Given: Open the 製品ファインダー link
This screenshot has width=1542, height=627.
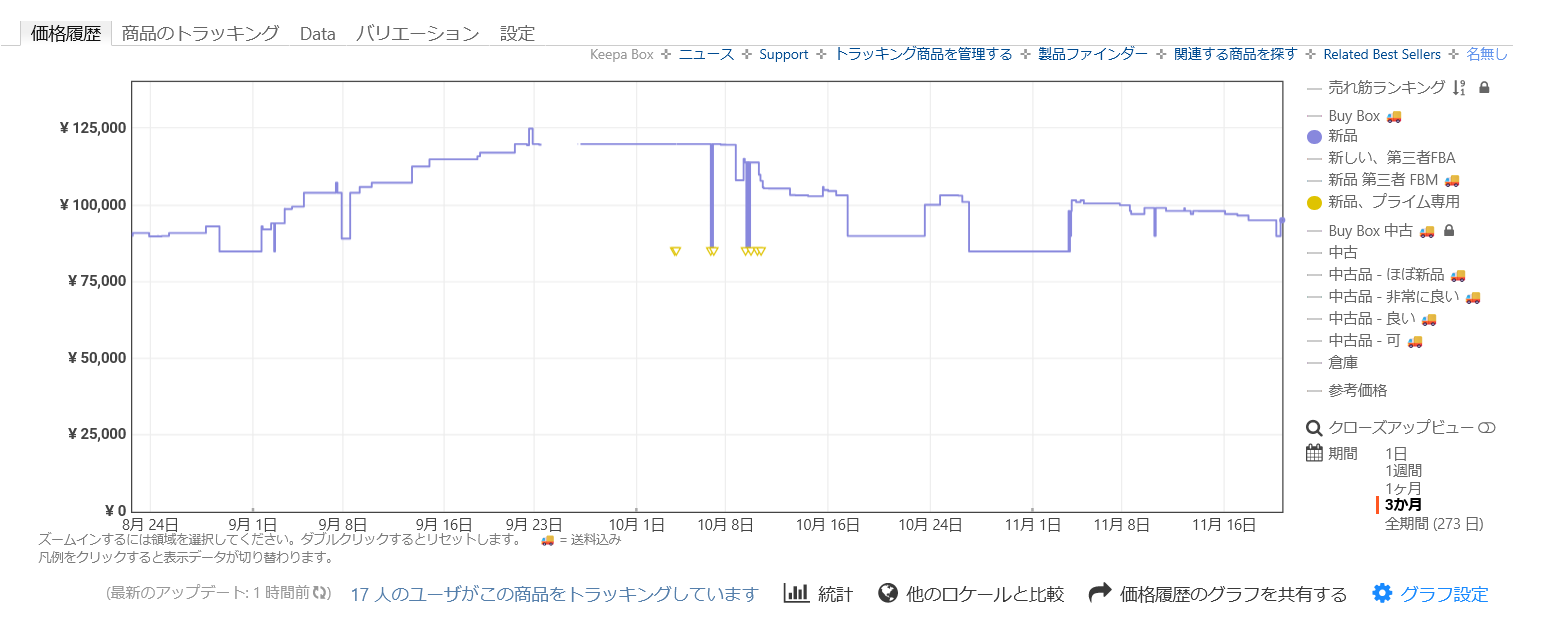Looking at the screenshot, I should click(x=1093, y=54).
